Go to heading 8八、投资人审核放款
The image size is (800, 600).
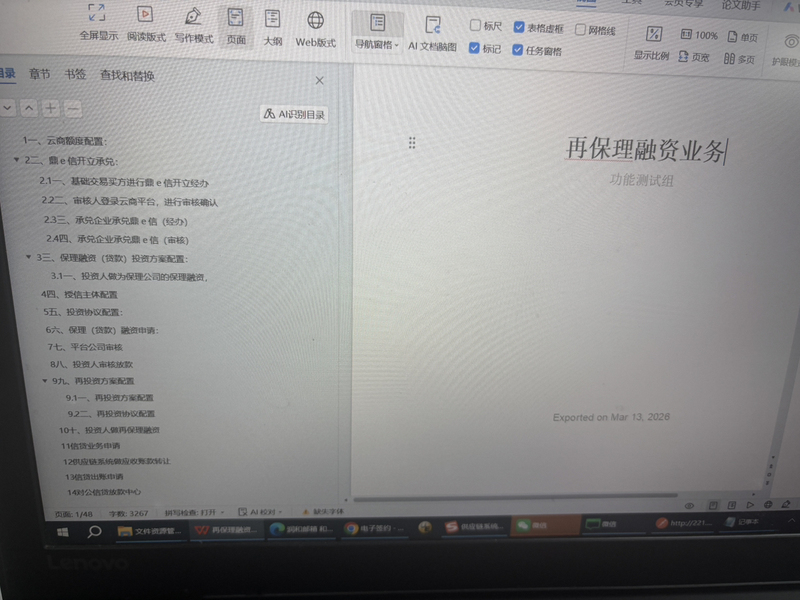[91, 364]
